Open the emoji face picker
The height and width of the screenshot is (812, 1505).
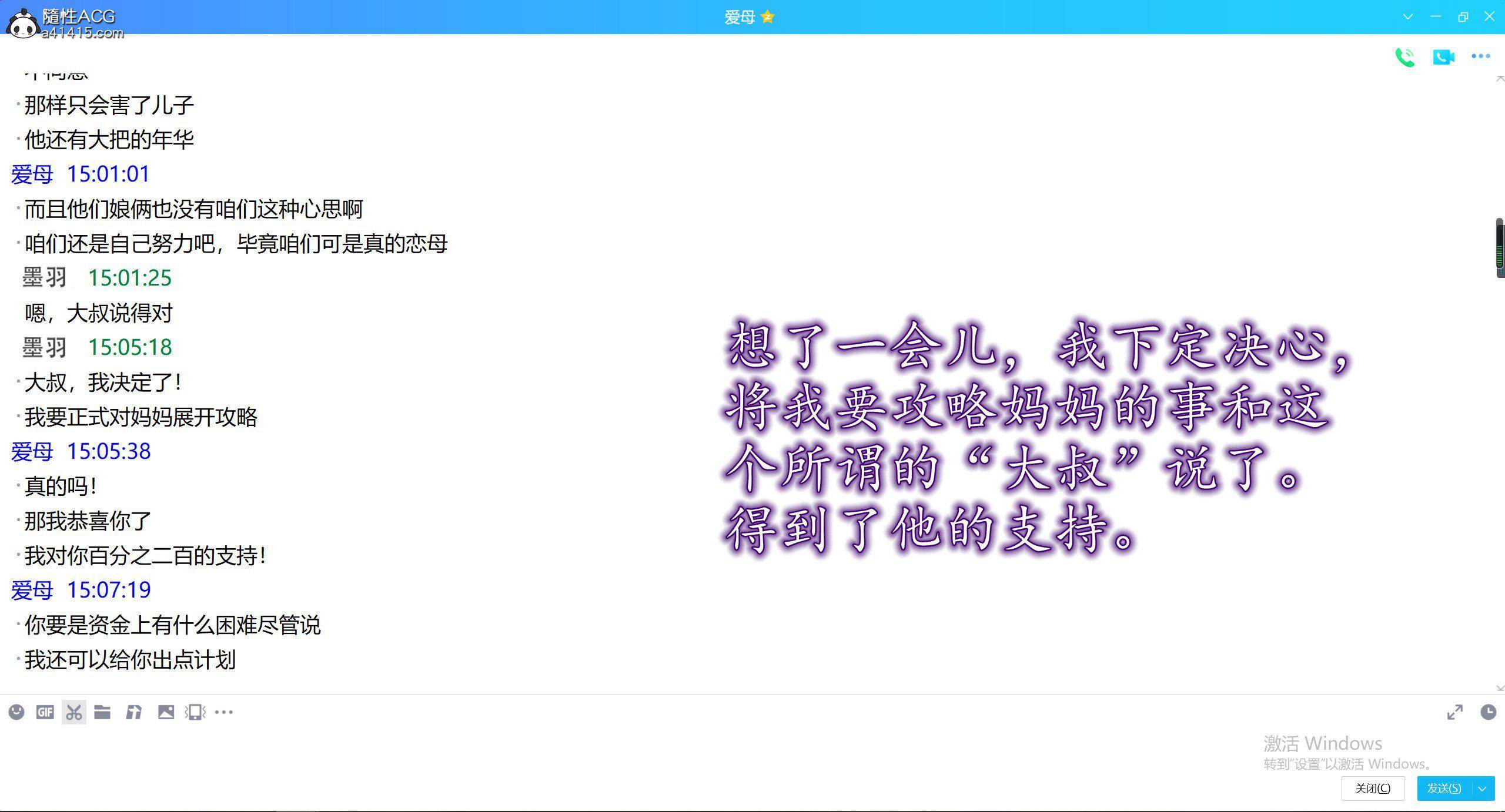coord(16,712)
